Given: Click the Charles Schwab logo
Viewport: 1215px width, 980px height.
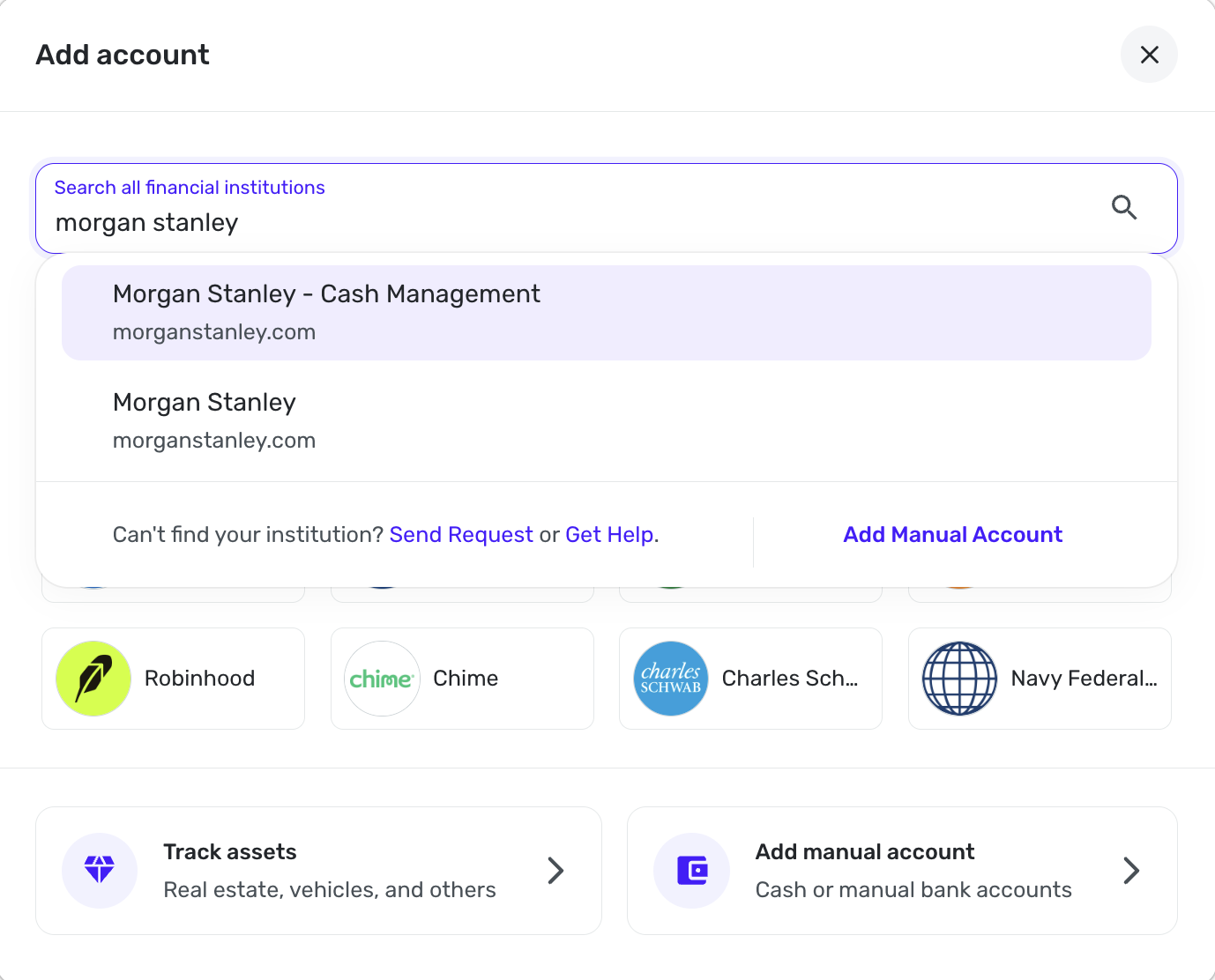Looking at the screenshot, I should [671, 679].
